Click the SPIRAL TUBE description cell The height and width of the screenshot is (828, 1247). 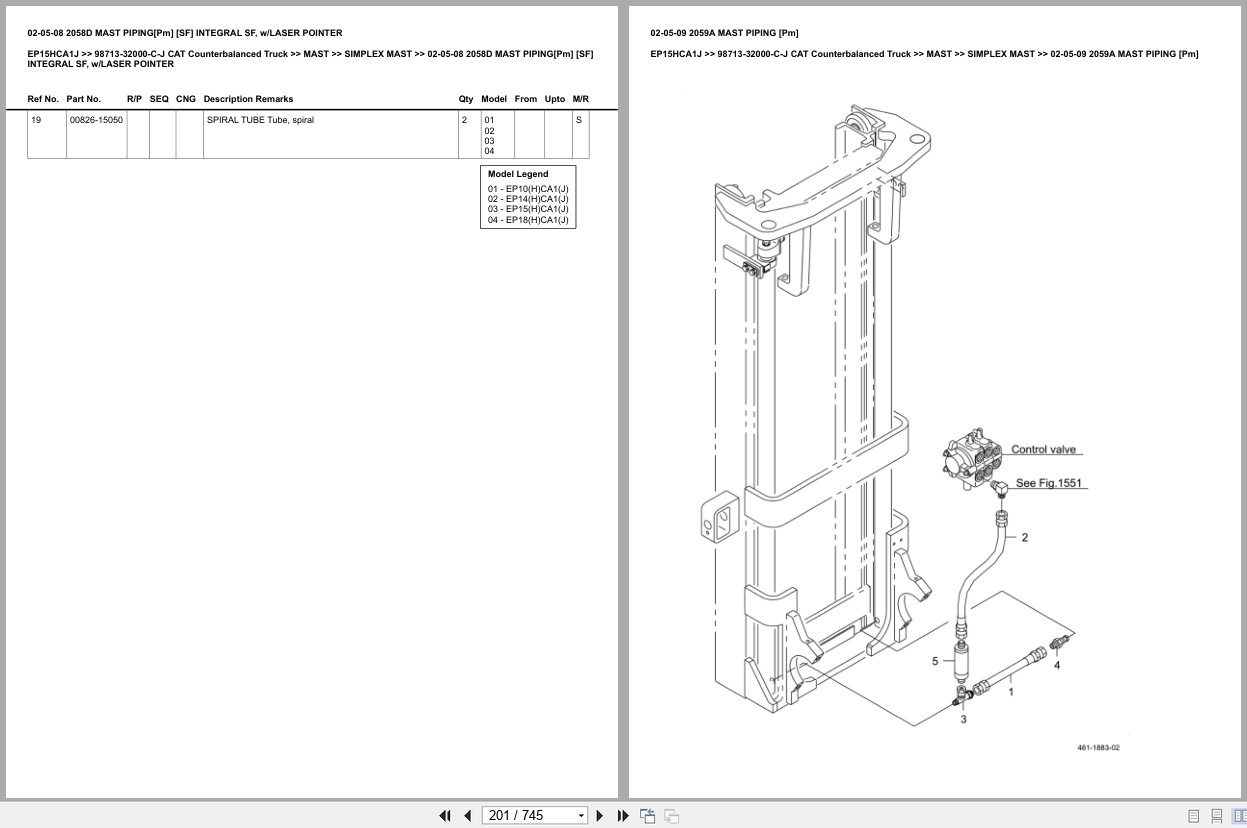[330, 134]
